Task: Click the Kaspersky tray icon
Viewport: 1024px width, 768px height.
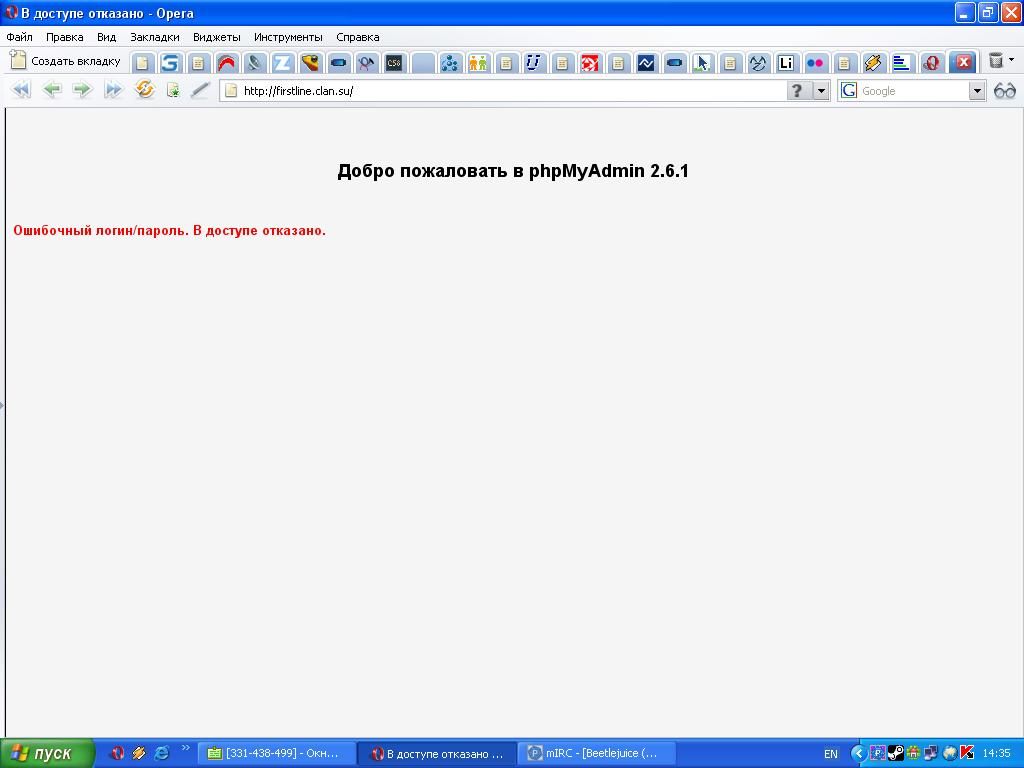Action: coord(967,754)
